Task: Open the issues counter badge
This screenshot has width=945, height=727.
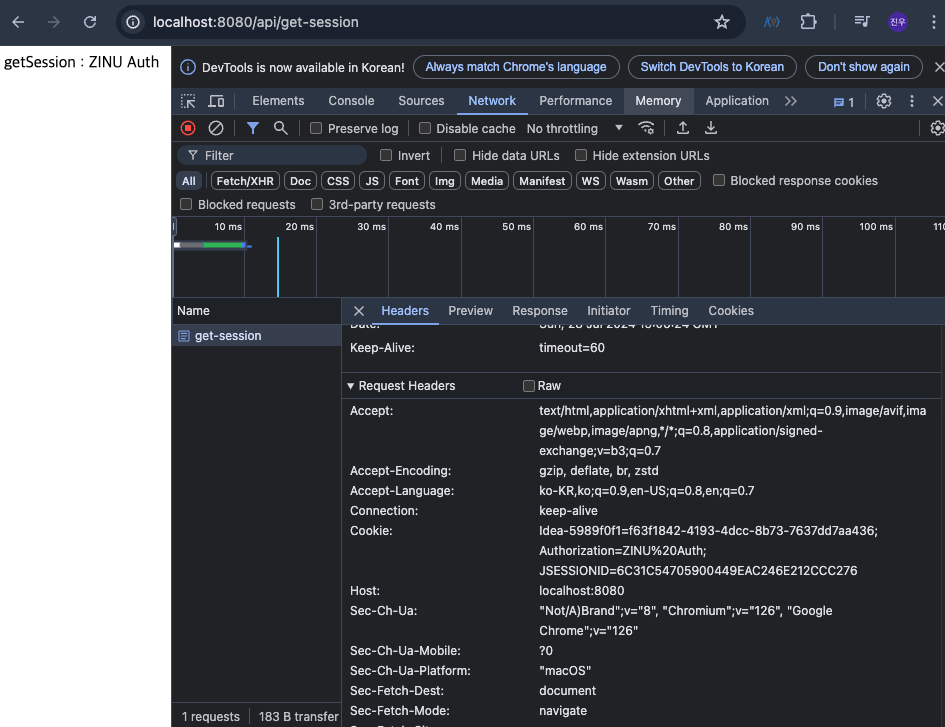Action: [x=844, y=102]
